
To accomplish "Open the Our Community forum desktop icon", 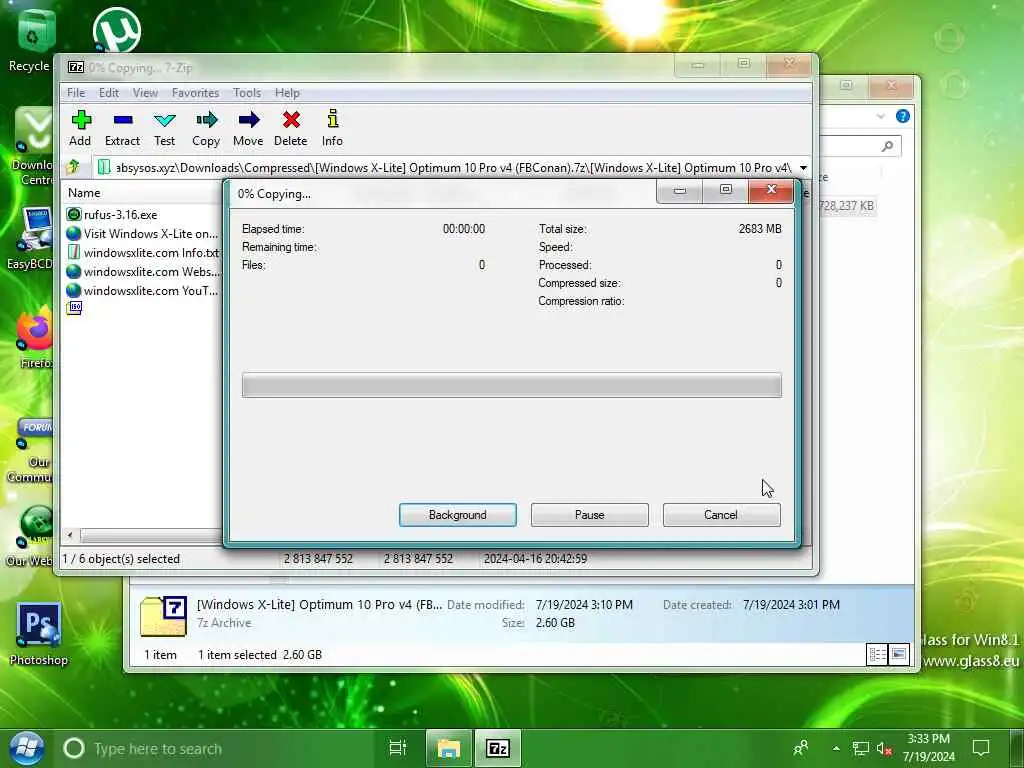I will tap(31, 451).
